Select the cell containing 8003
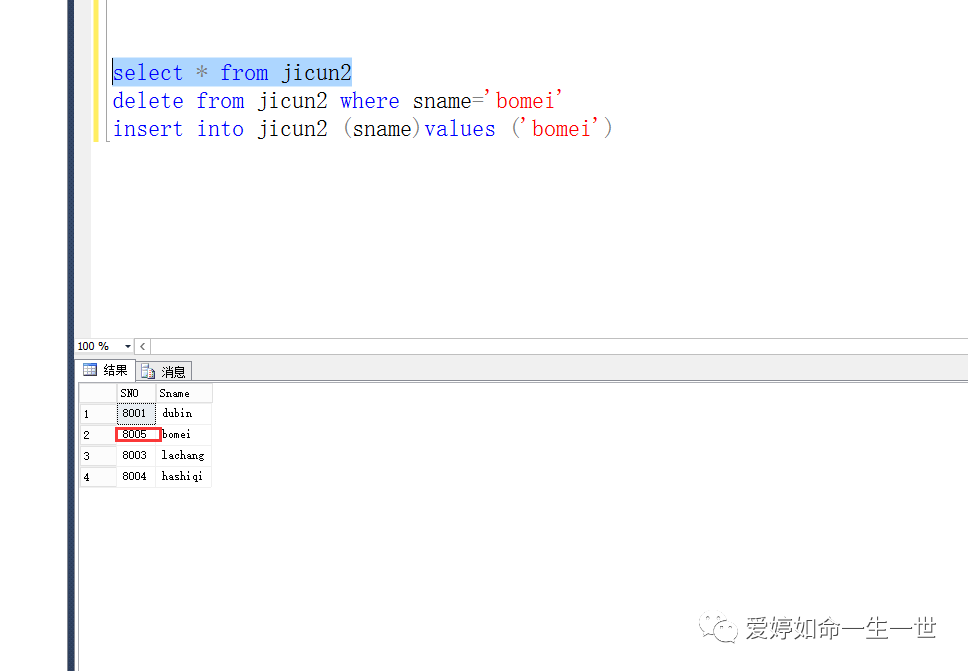This screenshot has height=671, width=968. [136, 456]
